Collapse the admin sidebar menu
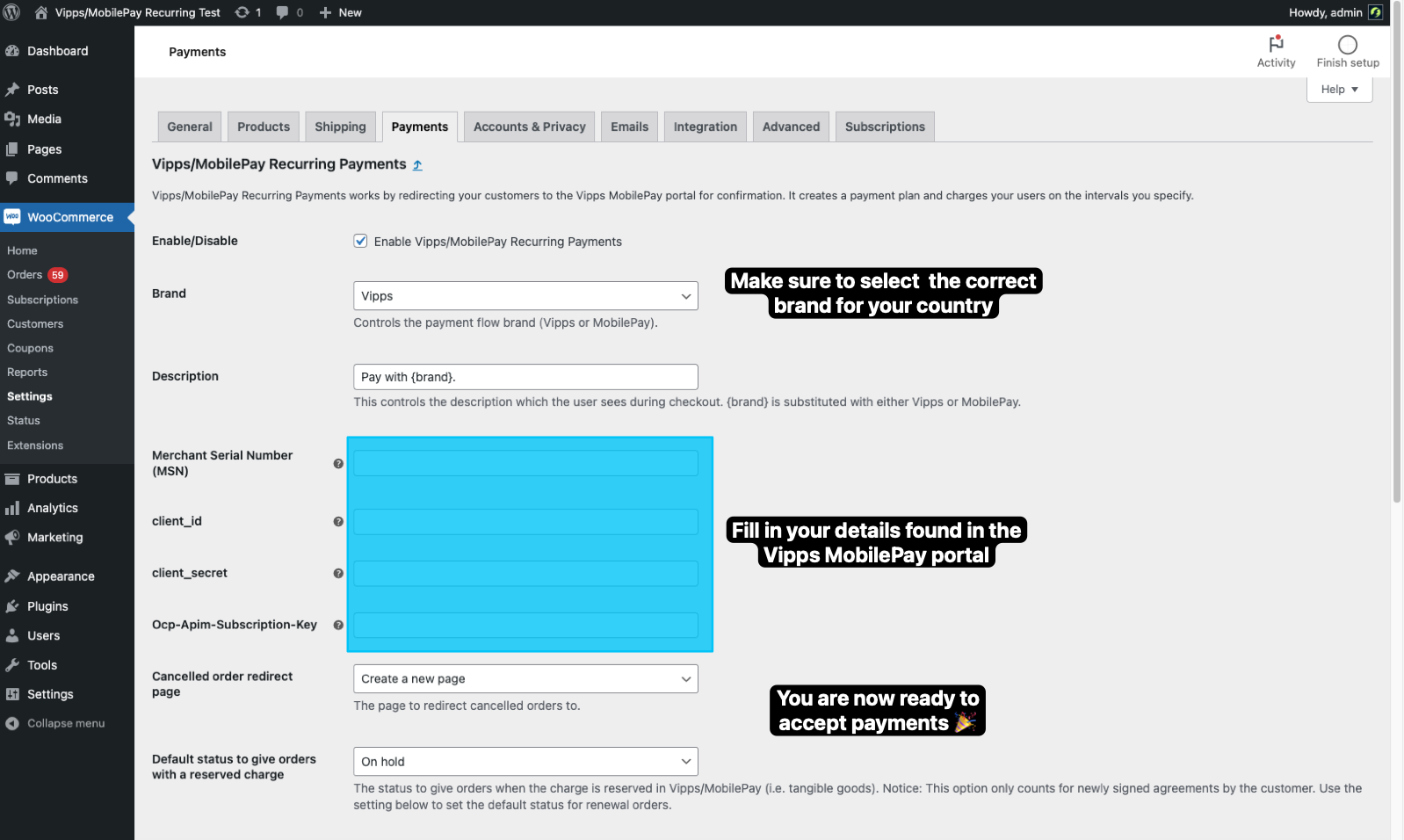Screen dimensions: 1404x840 tap(65, 724)
